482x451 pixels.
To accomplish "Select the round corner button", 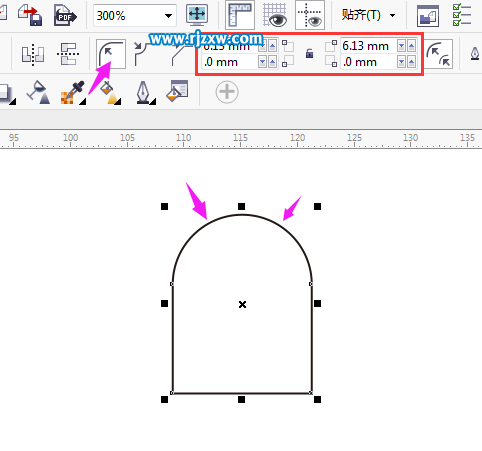I will [111, 53].
